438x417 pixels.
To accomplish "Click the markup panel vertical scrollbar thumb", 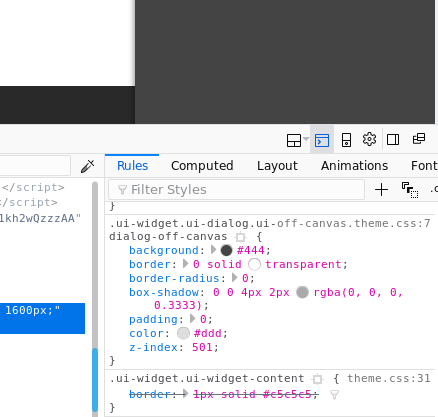I will click(x=95, y=379).
